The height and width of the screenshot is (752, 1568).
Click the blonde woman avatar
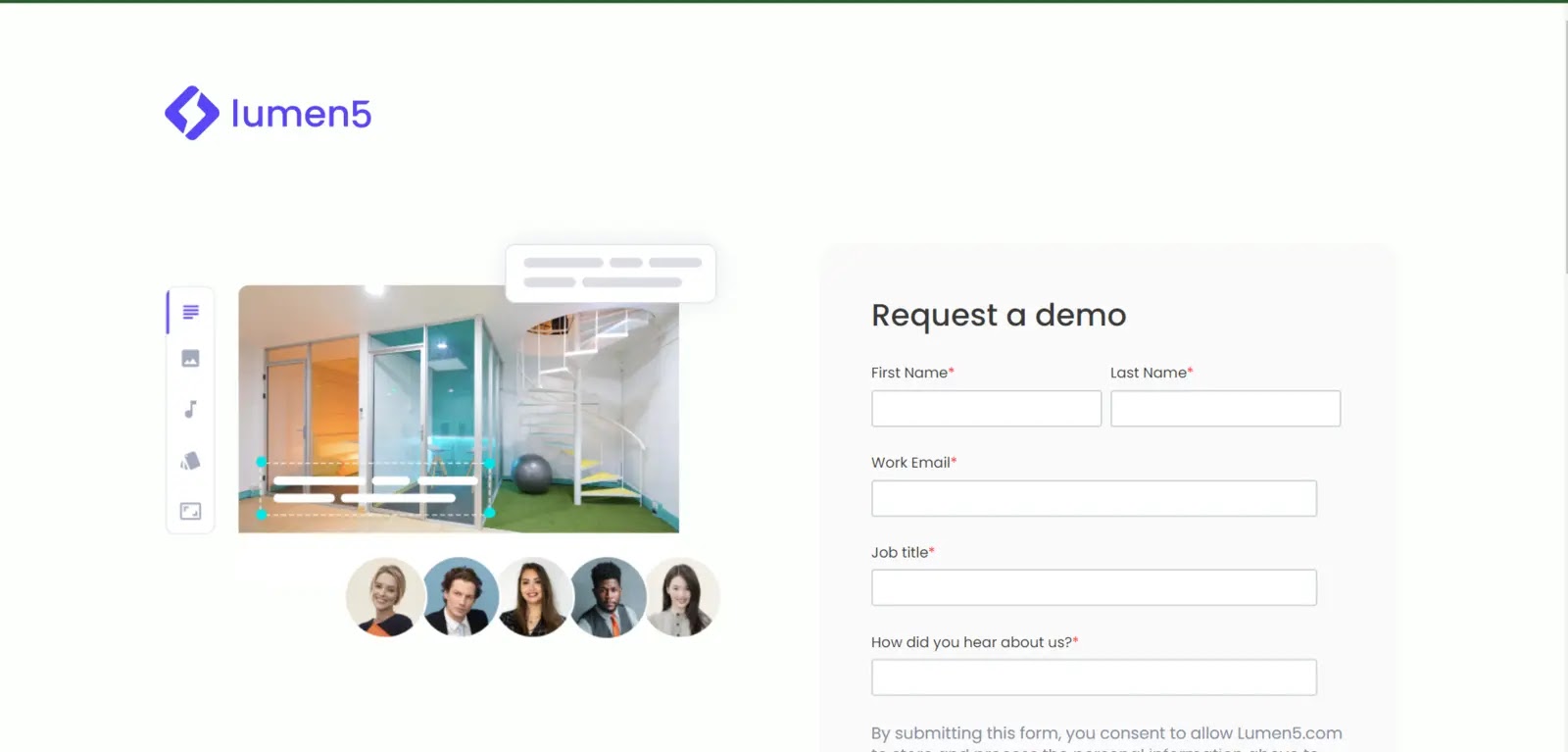[x=385, y=597]
